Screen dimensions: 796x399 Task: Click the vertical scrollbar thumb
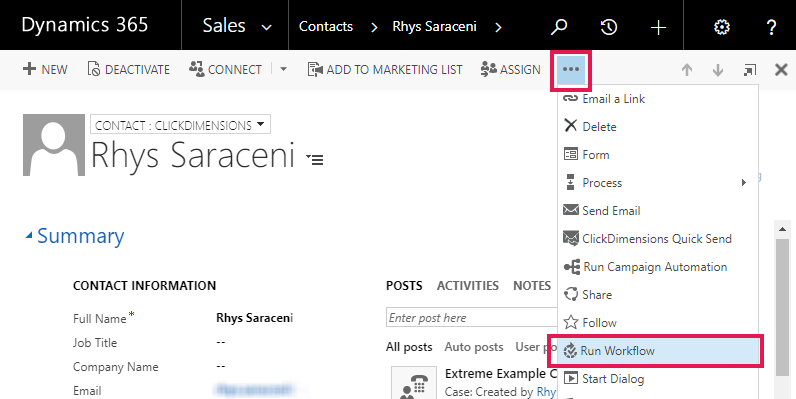click(x=782, y=307)
